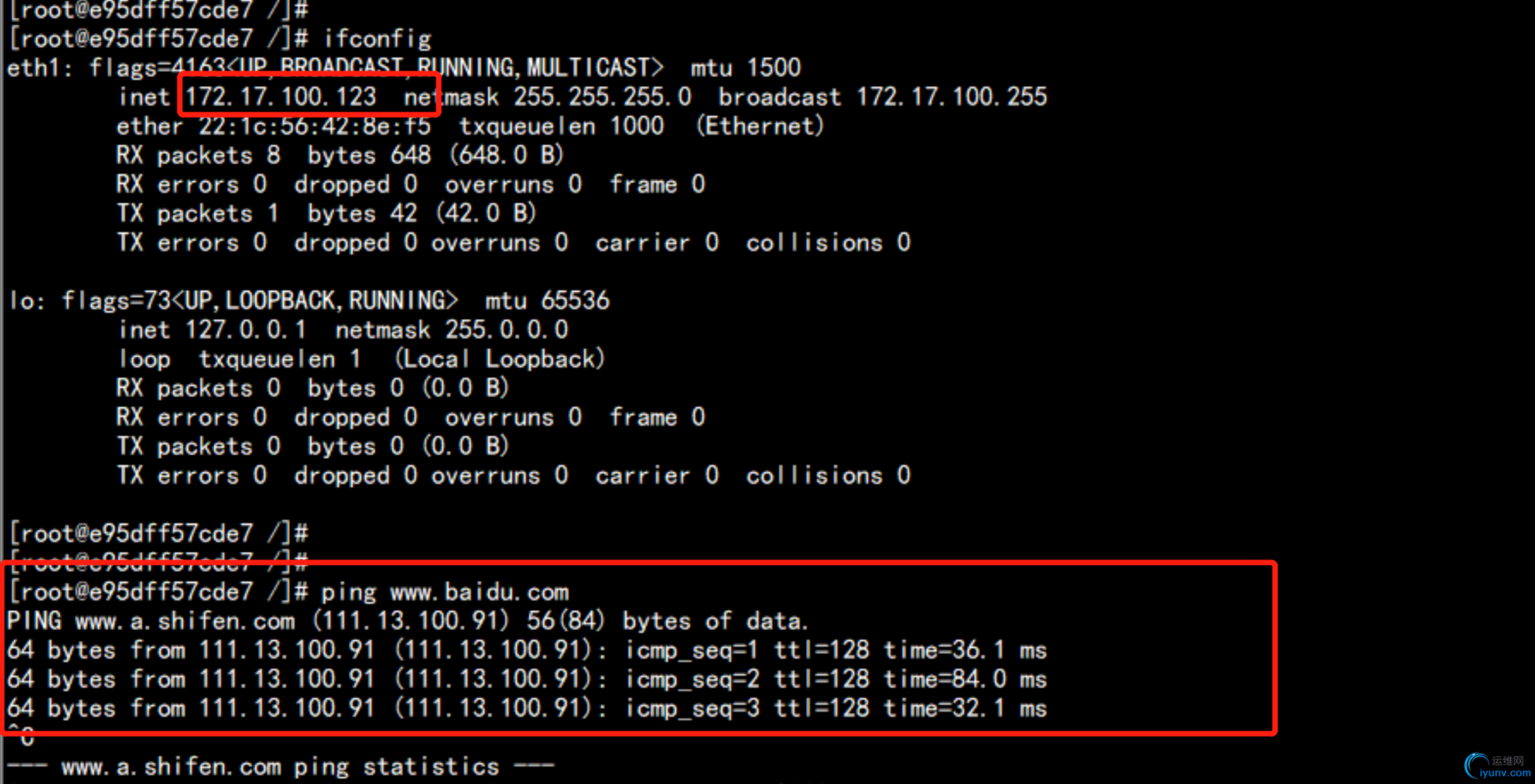
Task: Click 'TX packets 1' on eth1
Action: tap(198, 214)
